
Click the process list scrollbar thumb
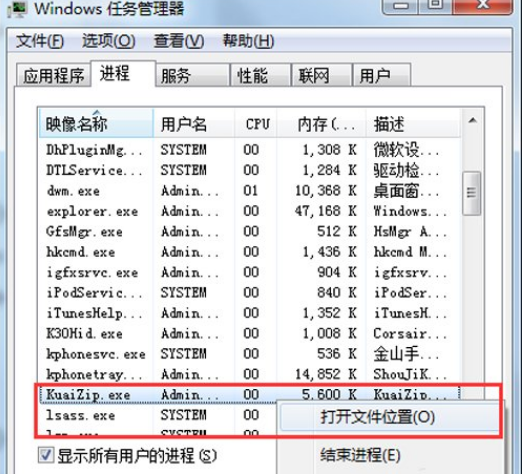pyautogui.click(x=472, y=193)
